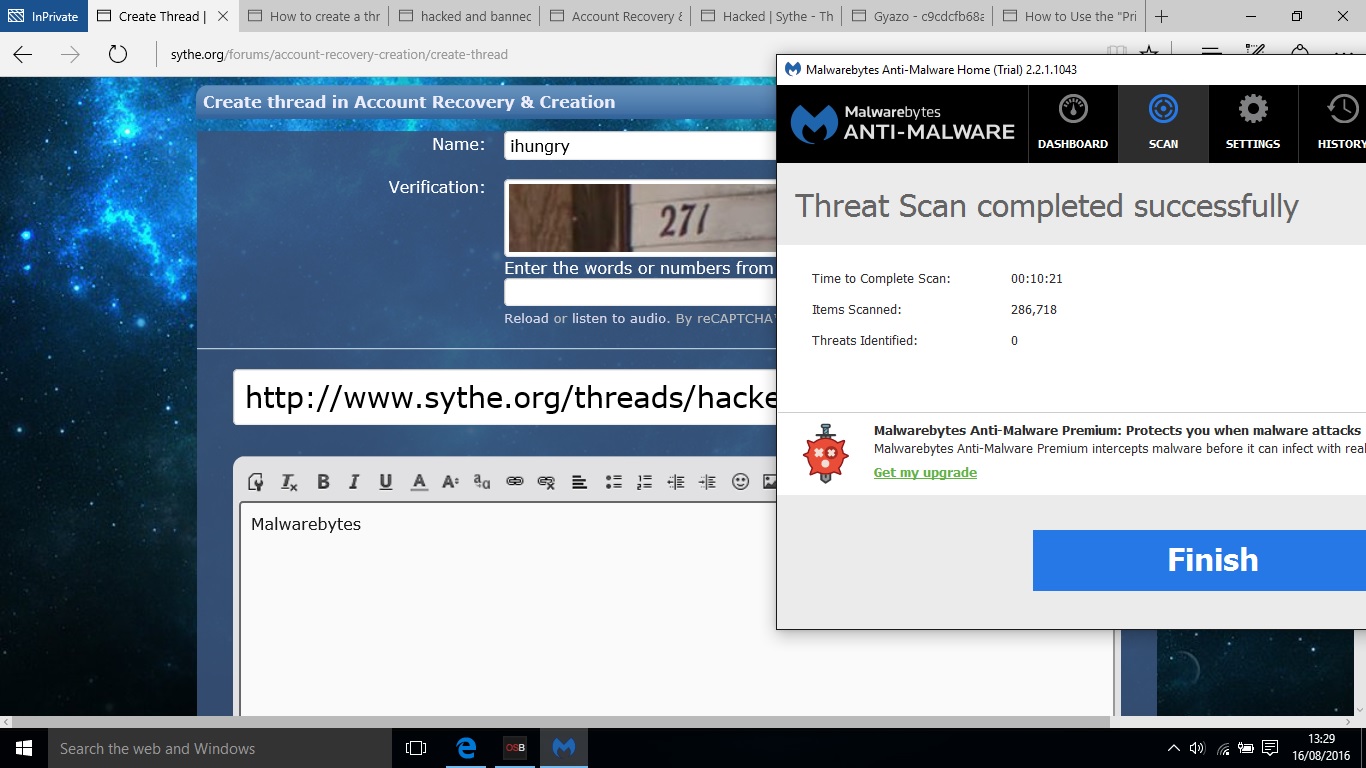Image resolution: width=1366 pixels, height=768 pixels.
Task: Click the browser Back arrow
Action: click(x=22, y=54)
